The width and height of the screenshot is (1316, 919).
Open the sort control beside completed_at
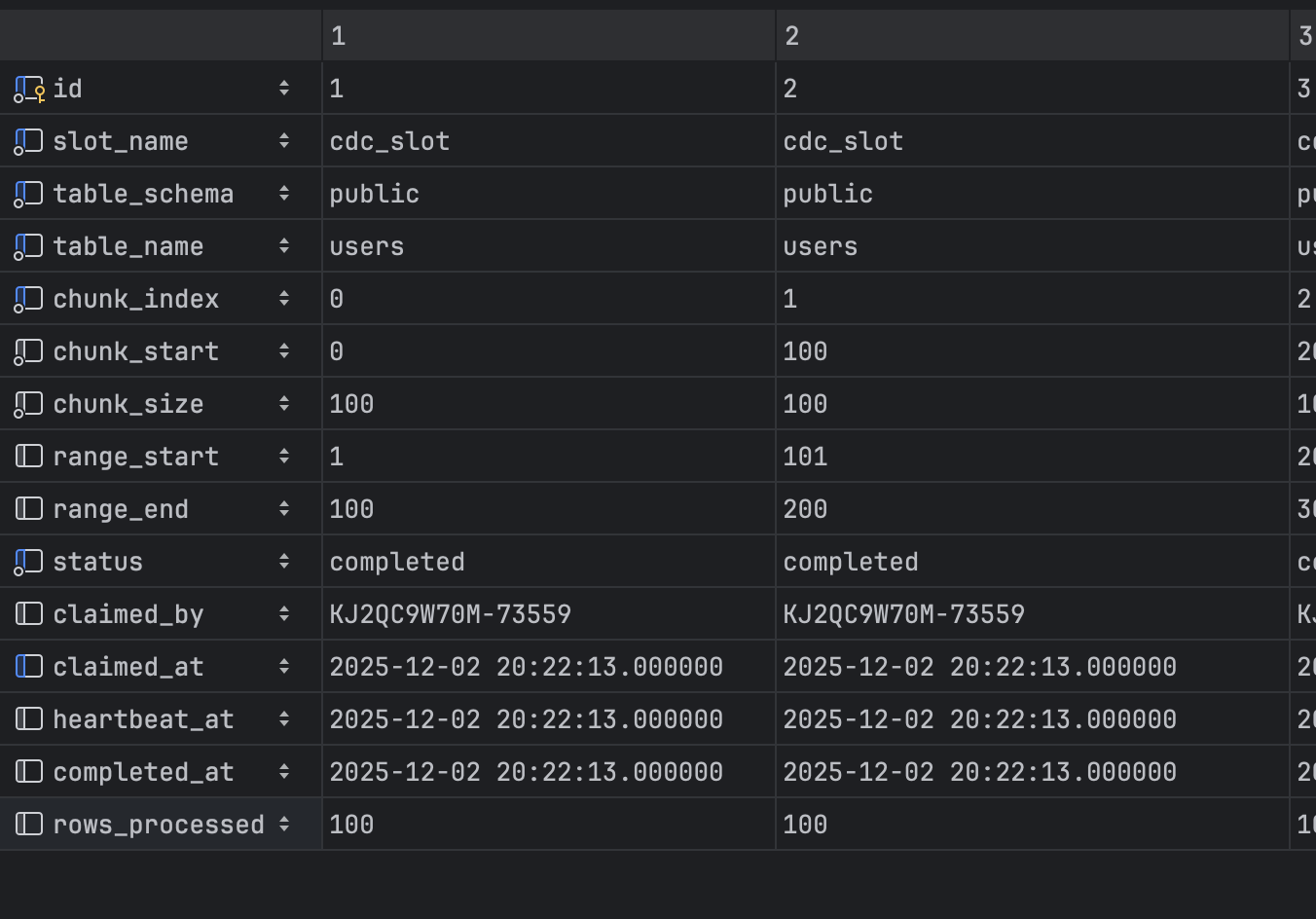click(x=283, y=771)
